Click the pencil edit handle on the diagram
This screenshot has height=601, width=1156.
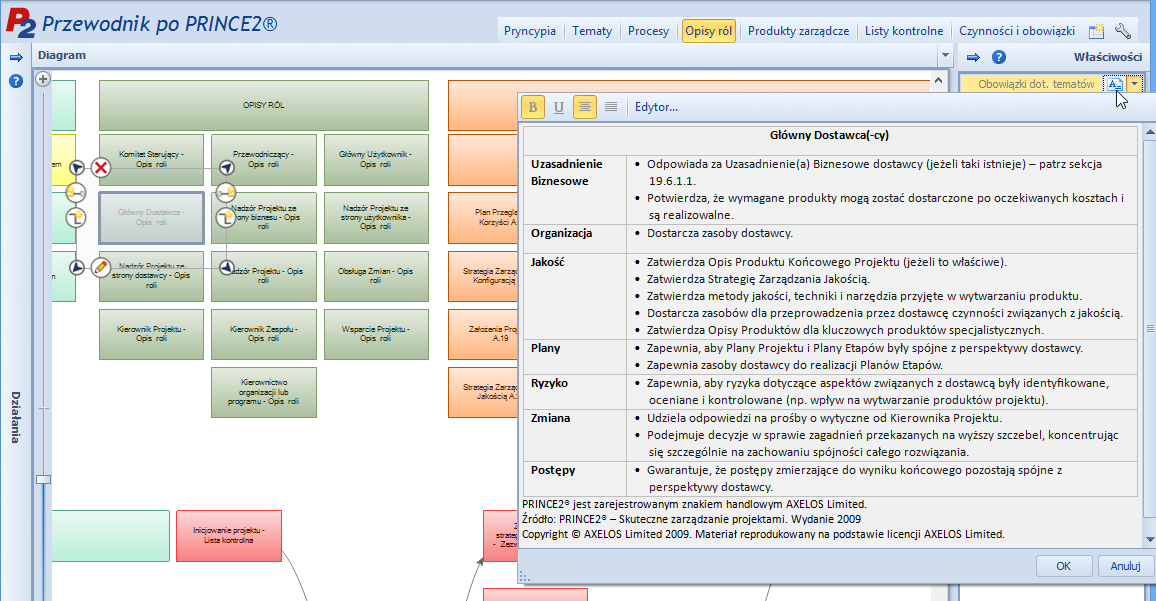(101, 267)
